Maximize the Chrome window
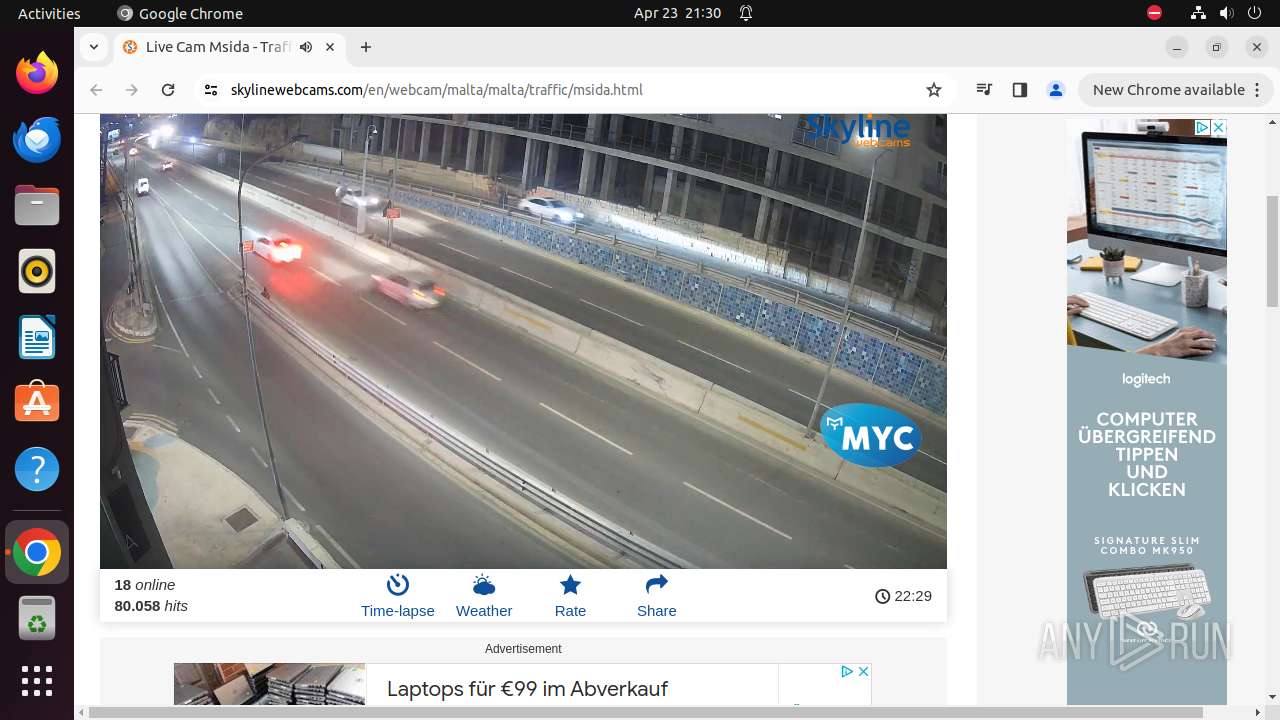Screen dimensions: 1280x720 click(x=1217, y=47)
